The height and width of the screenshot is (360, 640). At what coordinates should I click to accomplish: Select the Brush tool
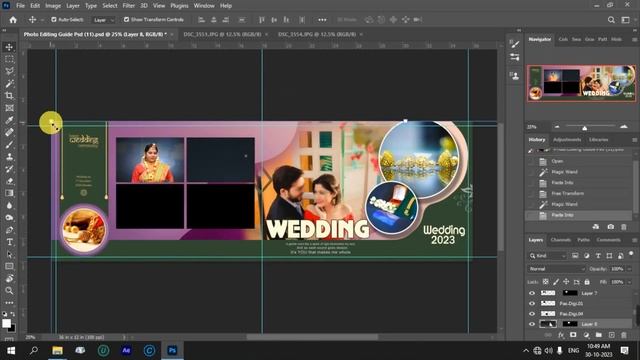9,144
